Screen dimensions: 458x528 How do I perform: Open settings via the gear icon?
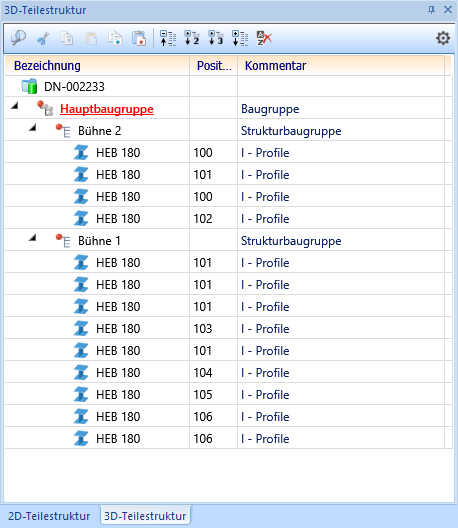pos(443,38)
